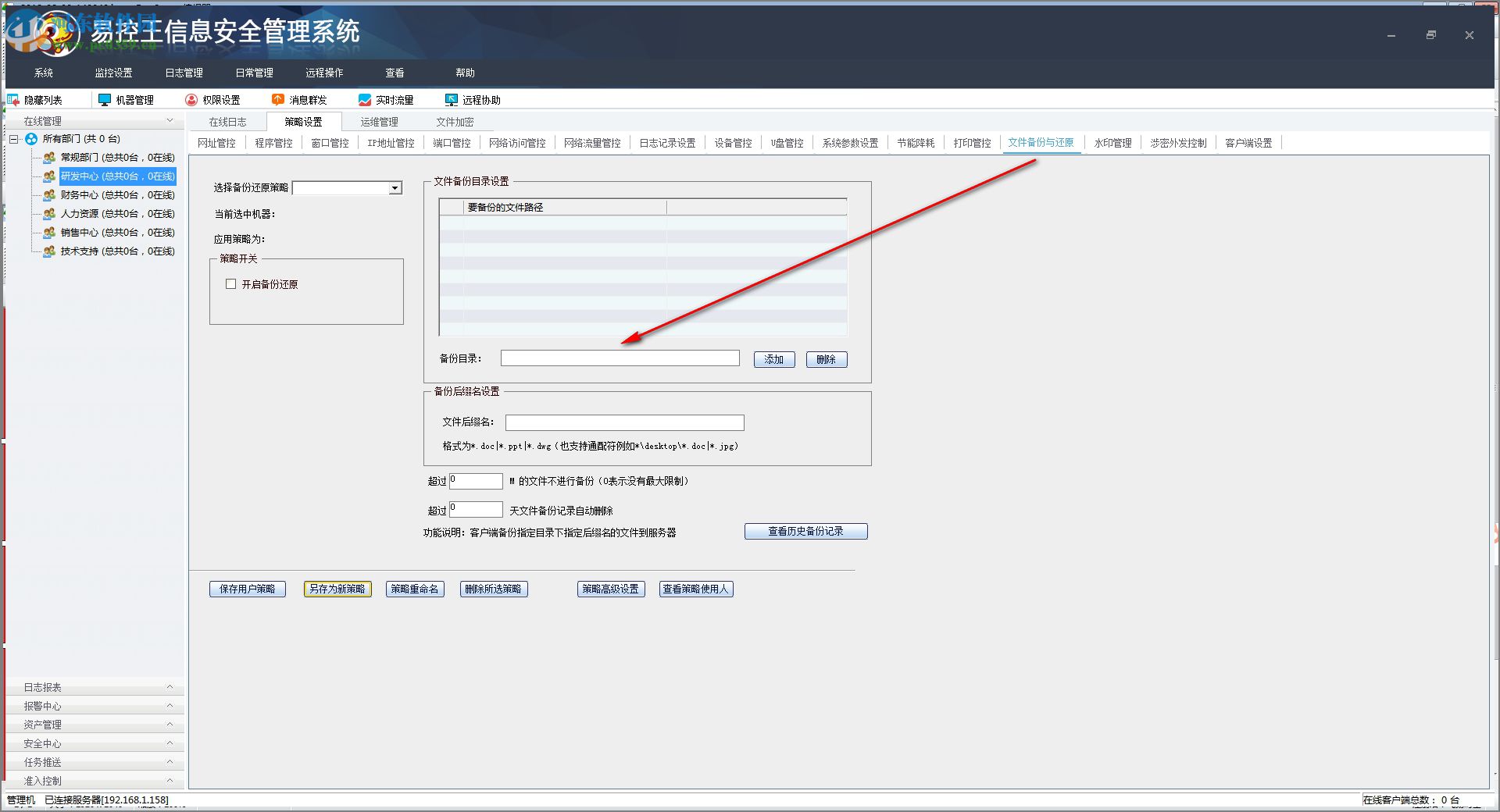1500x812 pixels.
Task: Open the 帮助 menu
Action: [x=465, y=73]
